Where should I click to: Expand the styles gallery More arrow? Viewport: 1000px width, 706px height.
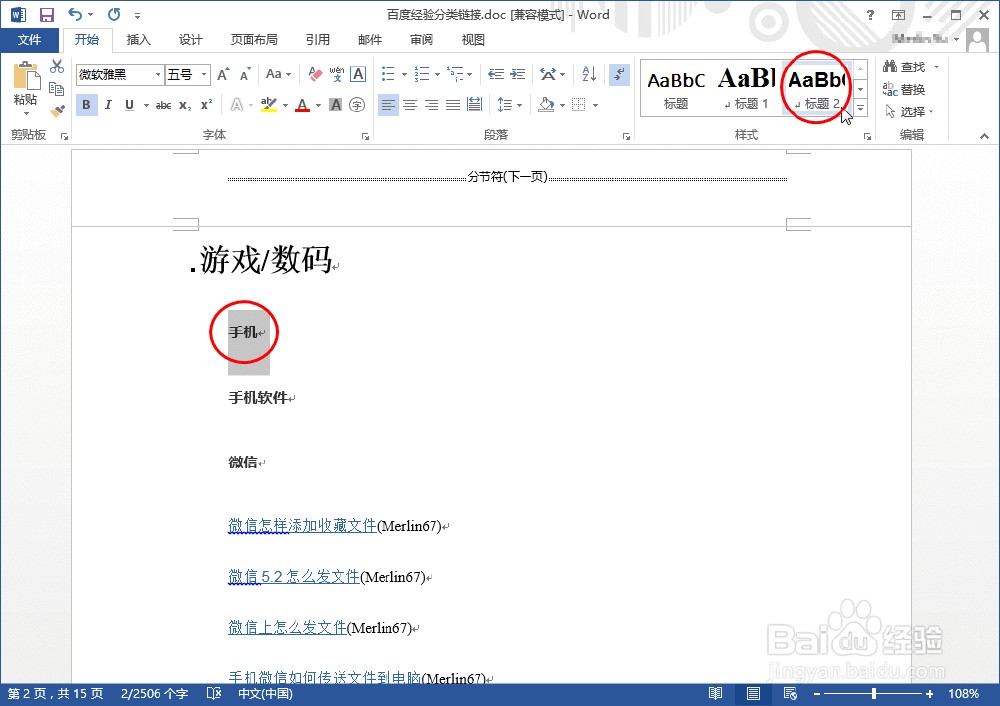pos(860,108)
